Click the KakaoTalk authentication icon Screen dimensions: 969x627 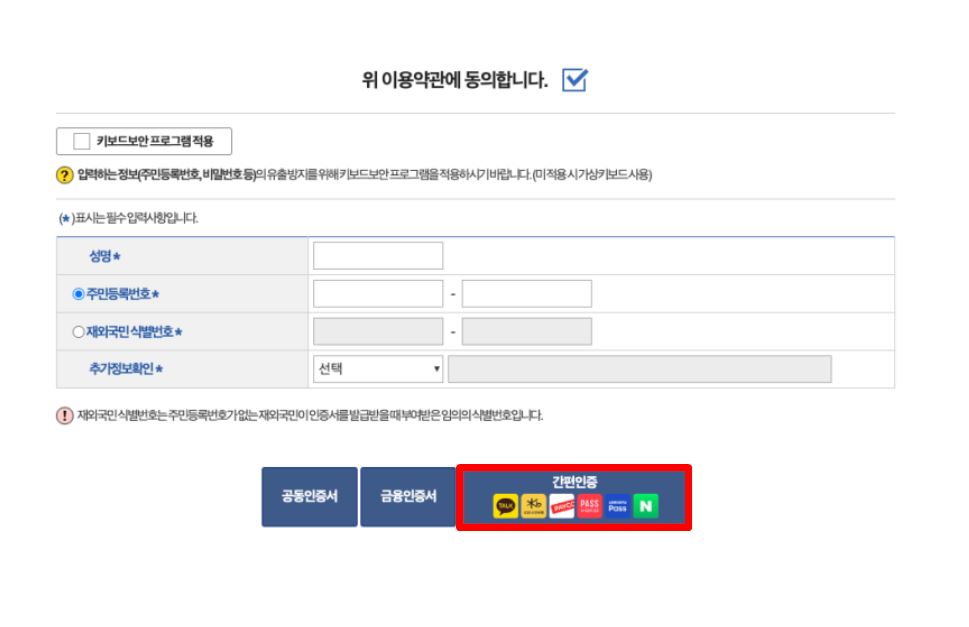(x=506, y=506)
